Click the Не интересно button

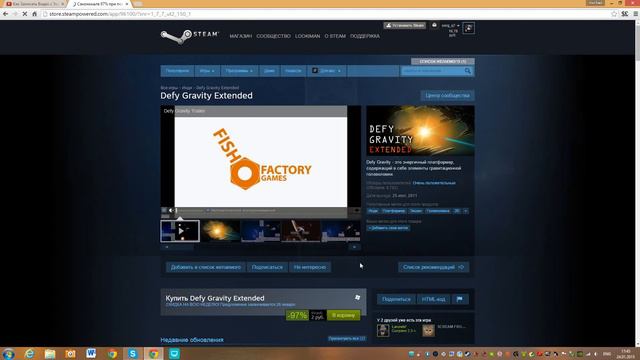coord(310,267)
